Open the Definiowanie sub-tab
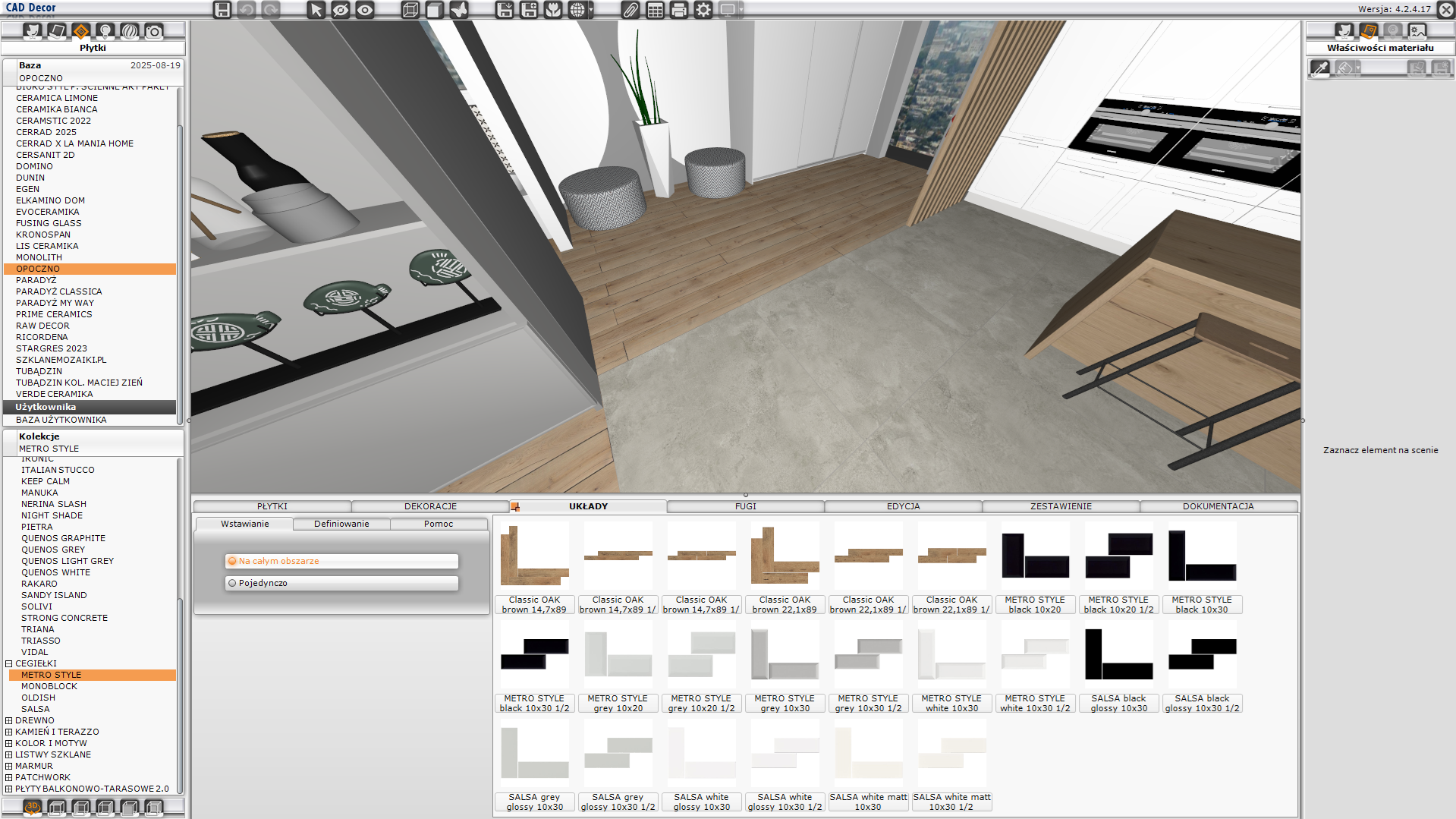 [341, 524]
